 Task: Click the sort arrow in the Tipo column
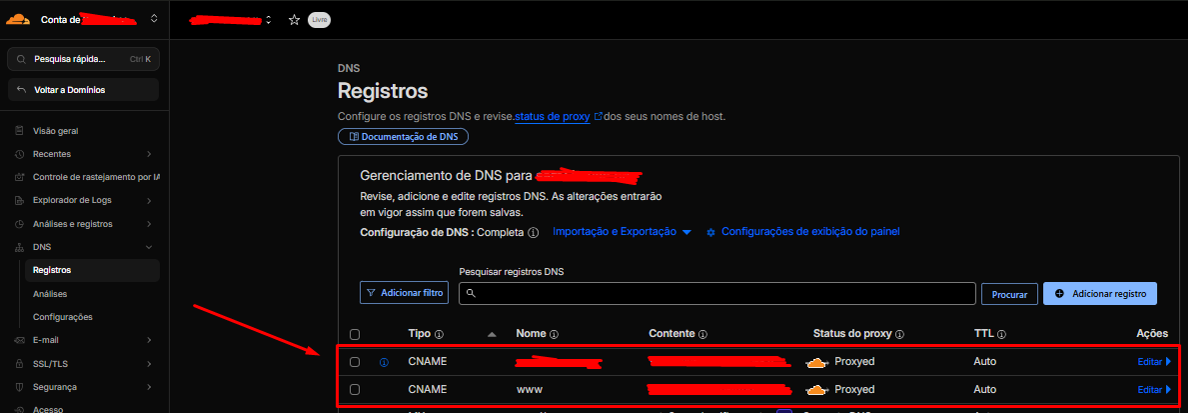[x=492, y=334]
